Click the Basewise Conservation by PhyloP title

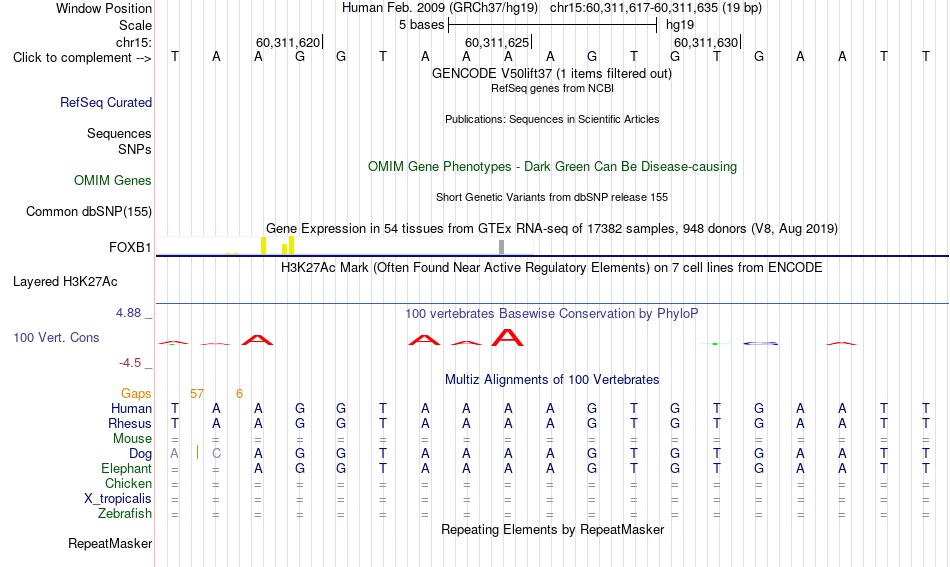(551, 314)
